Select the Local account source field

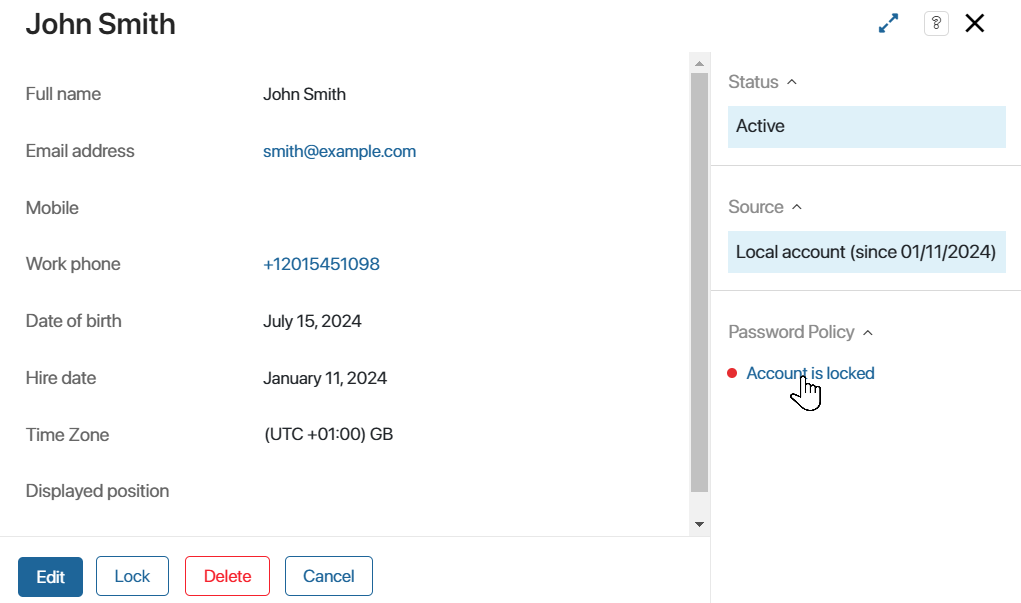[x=867, y=252]
